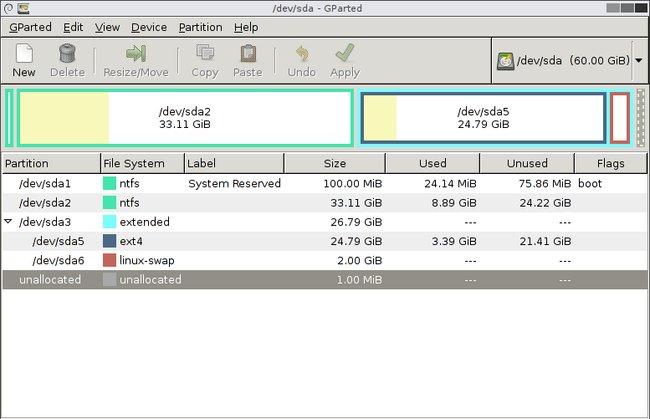Open the /dev/sda device dropdown arrow
This screenshot has height=419, width=650.
[639, 61]
